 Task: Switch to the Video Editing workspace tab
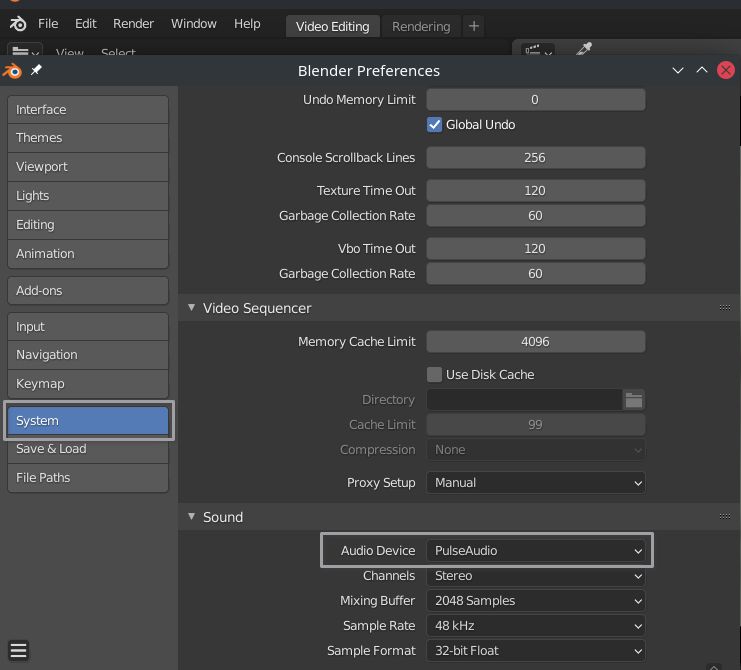click(x=333, y=26)
